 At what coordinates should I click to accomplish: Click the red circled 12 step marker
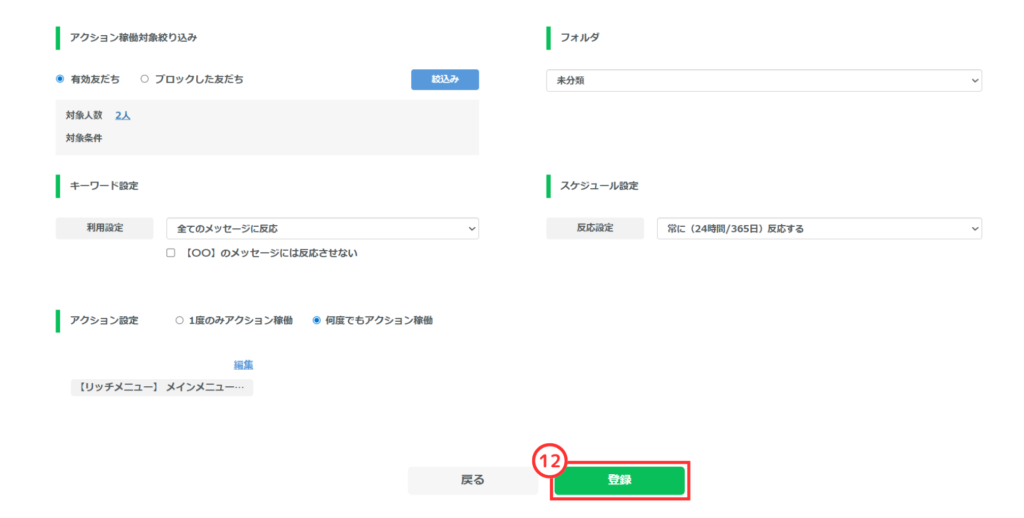[x=547, y=461]
